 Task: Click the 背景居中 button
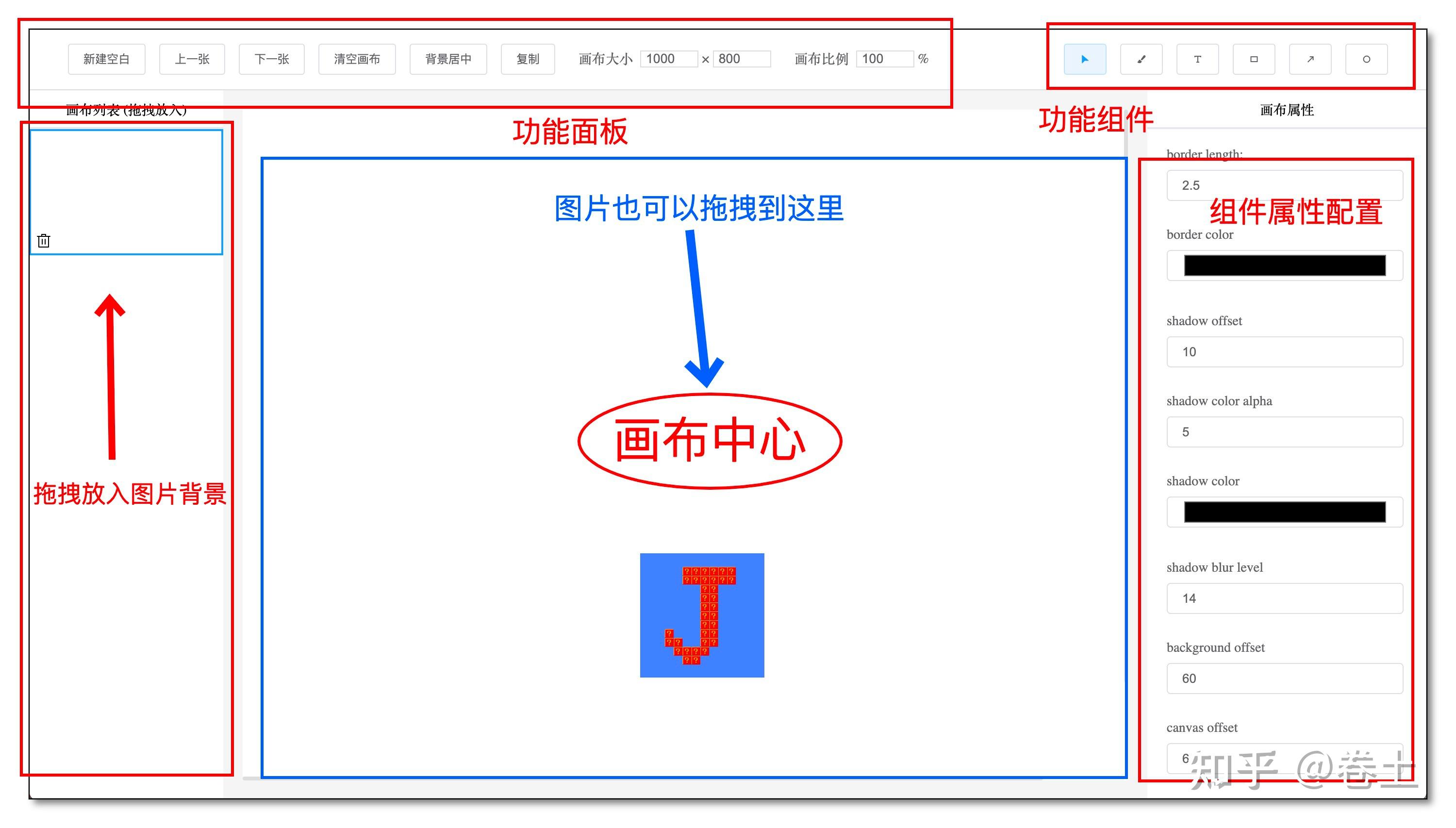point(448,59)
